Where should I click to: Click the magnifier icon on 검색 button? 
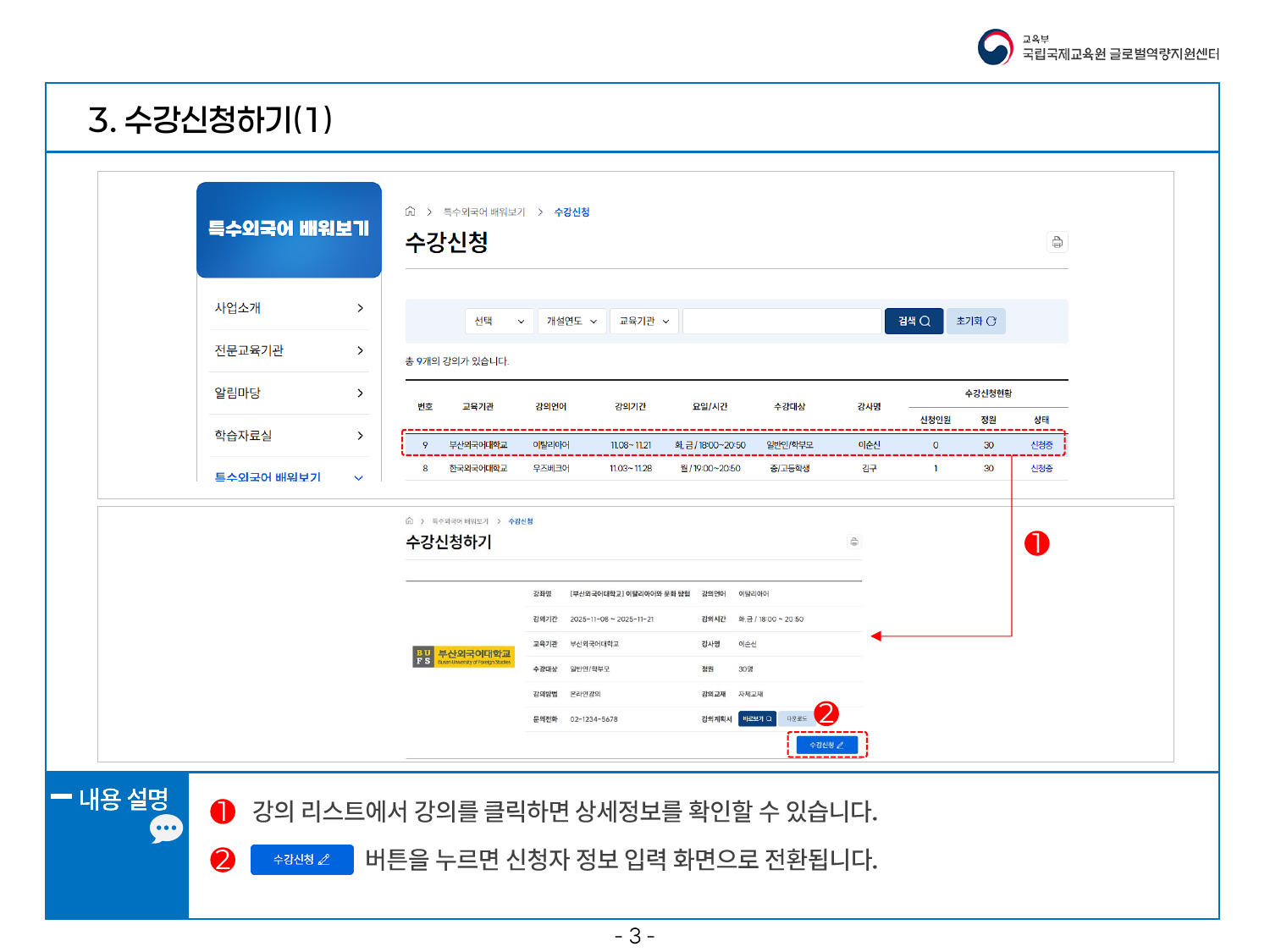pos(925,322)
